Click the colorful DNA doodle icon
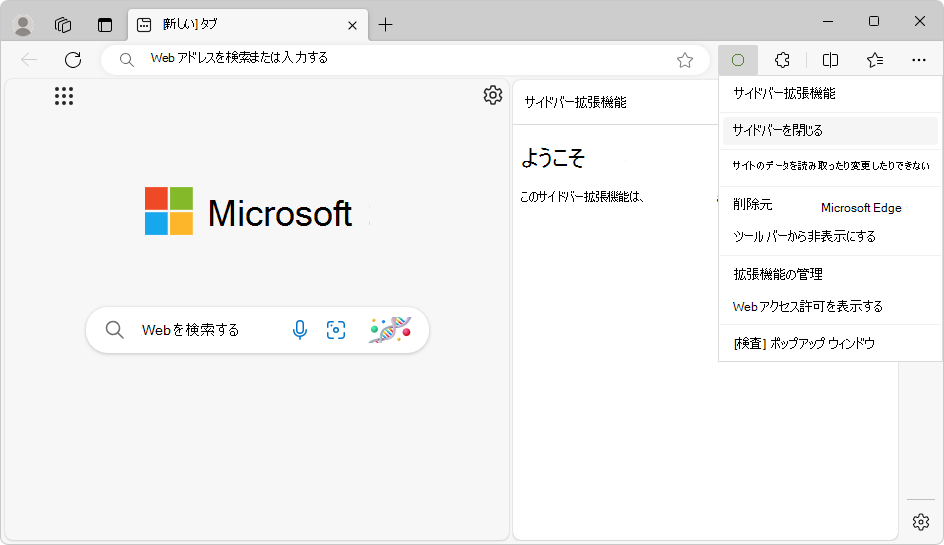Viewport: 944px width, 545px height. click(390, 330)
